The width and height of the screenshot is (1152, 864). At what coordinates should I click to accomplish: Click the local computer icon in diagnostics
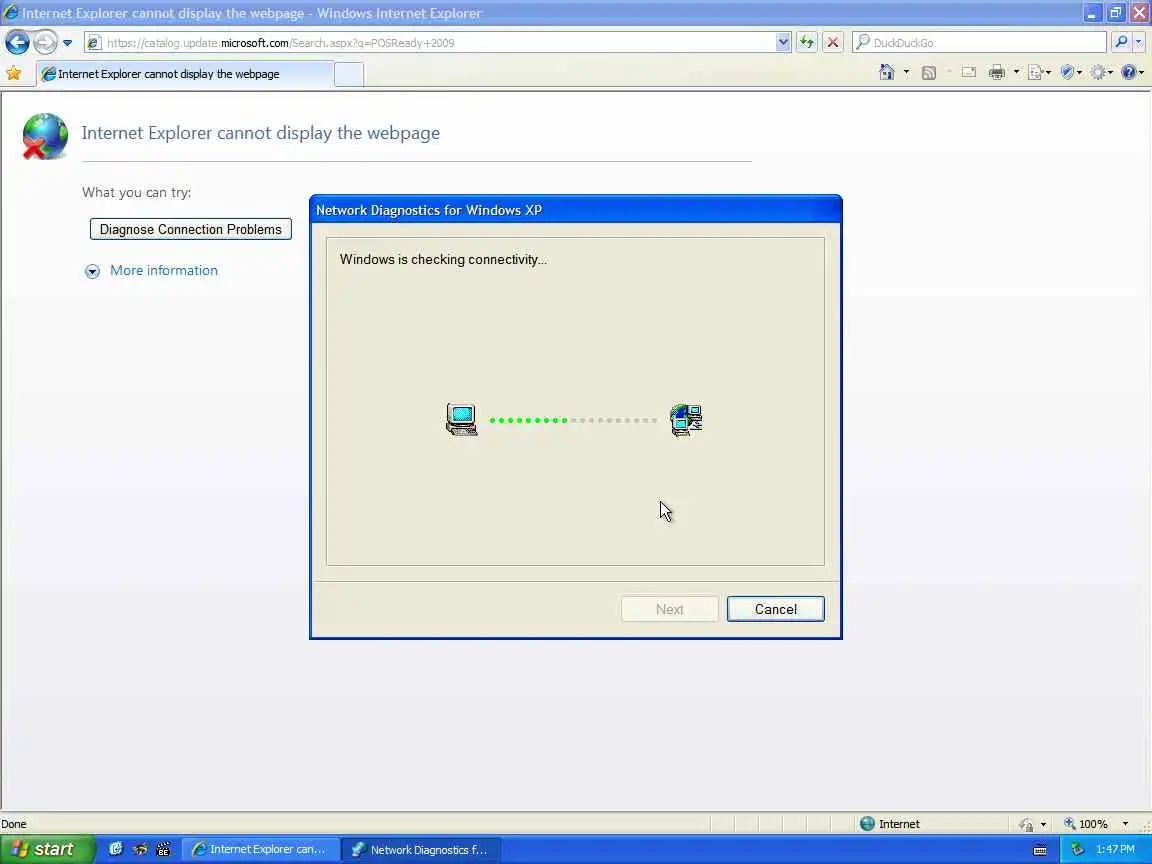(x=461, y=420)
